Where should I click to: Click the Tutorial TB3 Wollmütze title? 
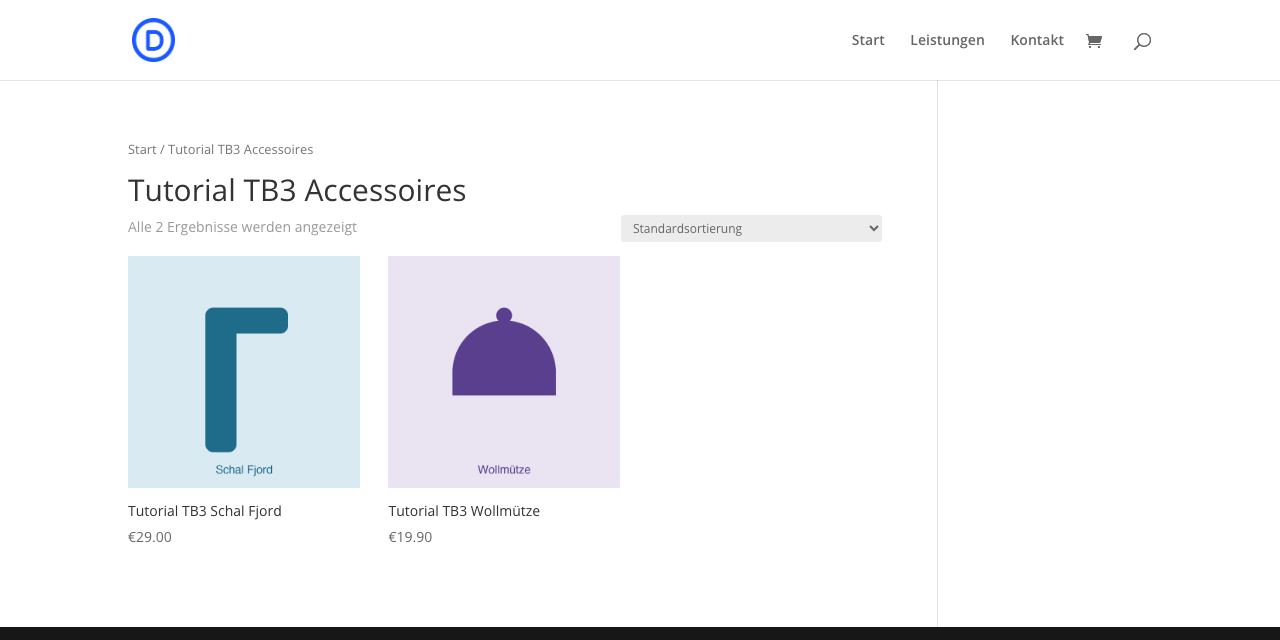[x=464, y=511]
